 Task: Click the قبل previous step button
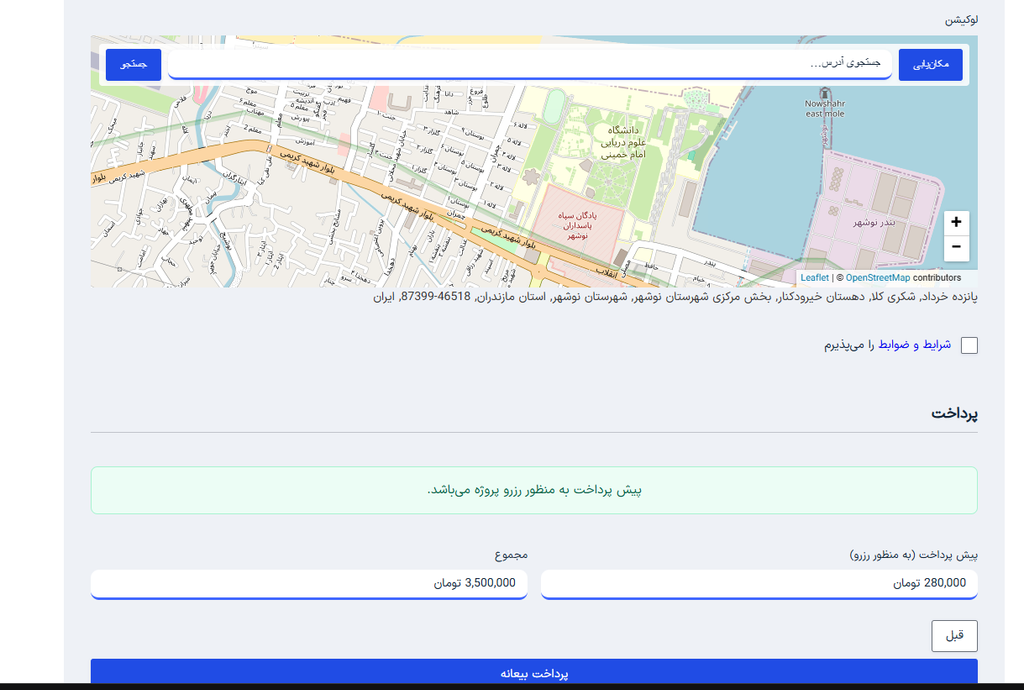point(954,636)
